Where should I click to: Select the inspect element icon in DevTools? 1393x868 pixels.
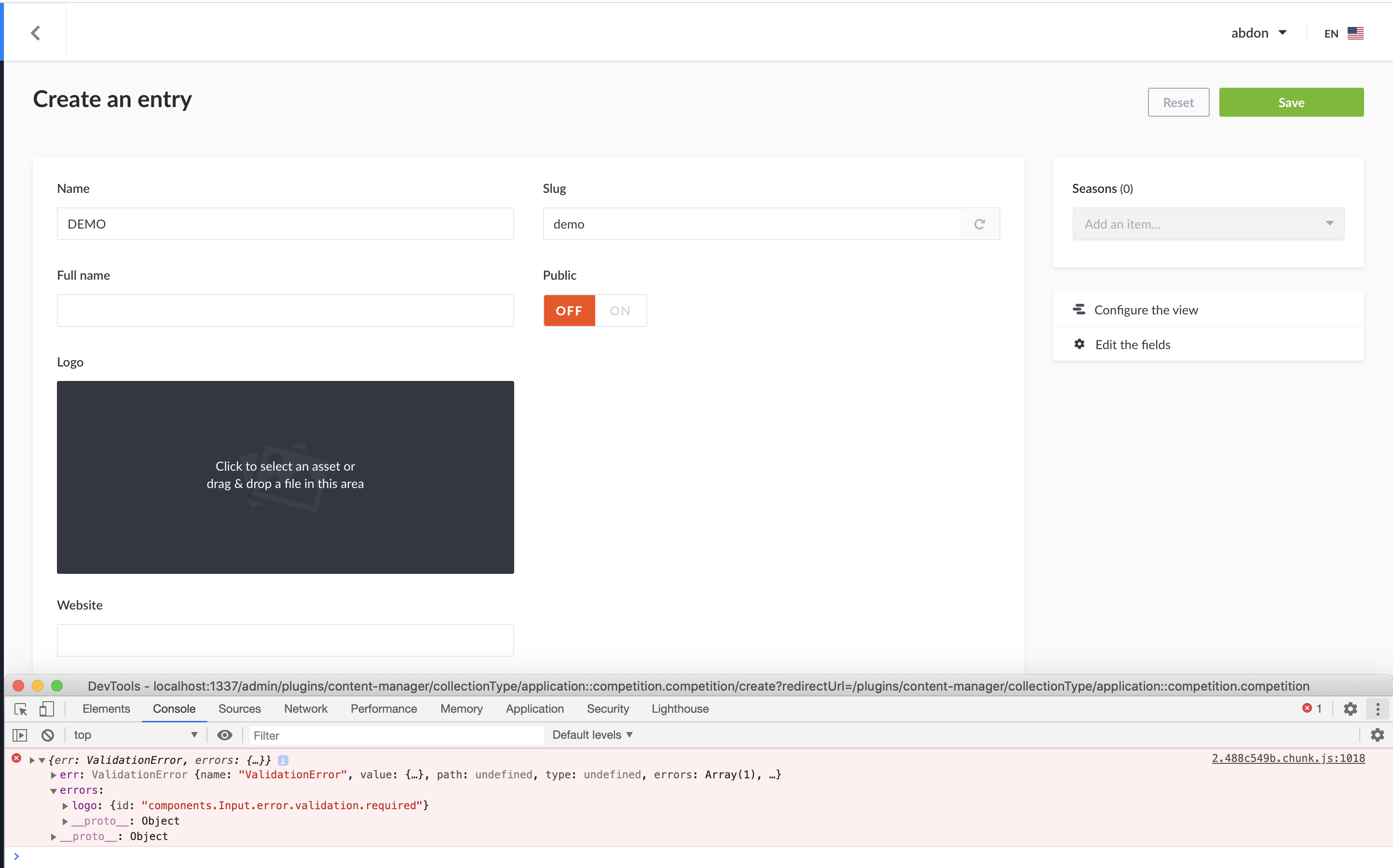point(21,709)
